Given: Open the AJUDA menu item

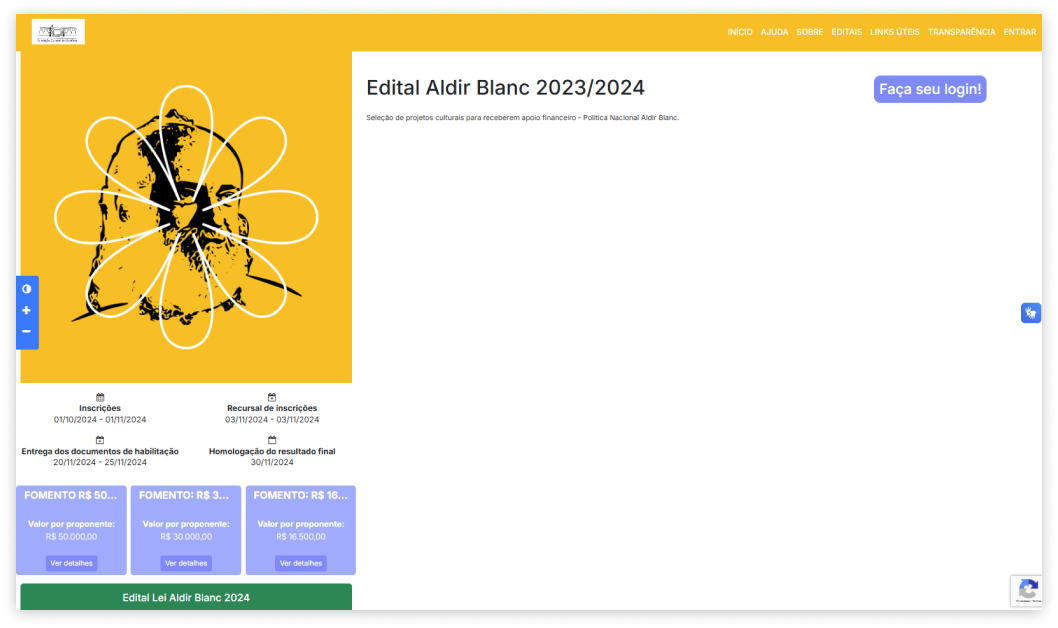Looking at the screenshot, I should pos(774,32).
